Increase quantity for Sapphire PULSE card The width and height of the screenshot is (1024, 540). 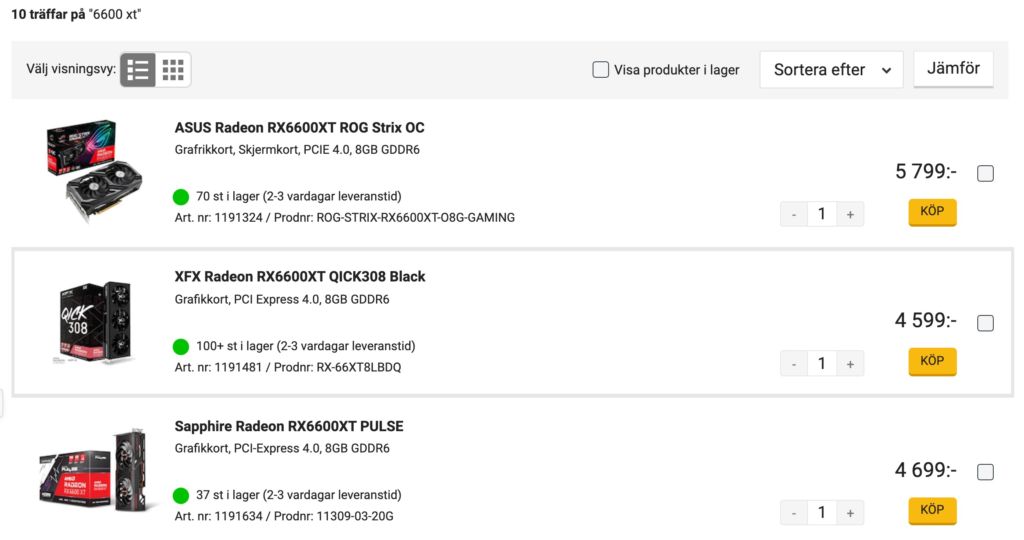[x=850, y=513]
